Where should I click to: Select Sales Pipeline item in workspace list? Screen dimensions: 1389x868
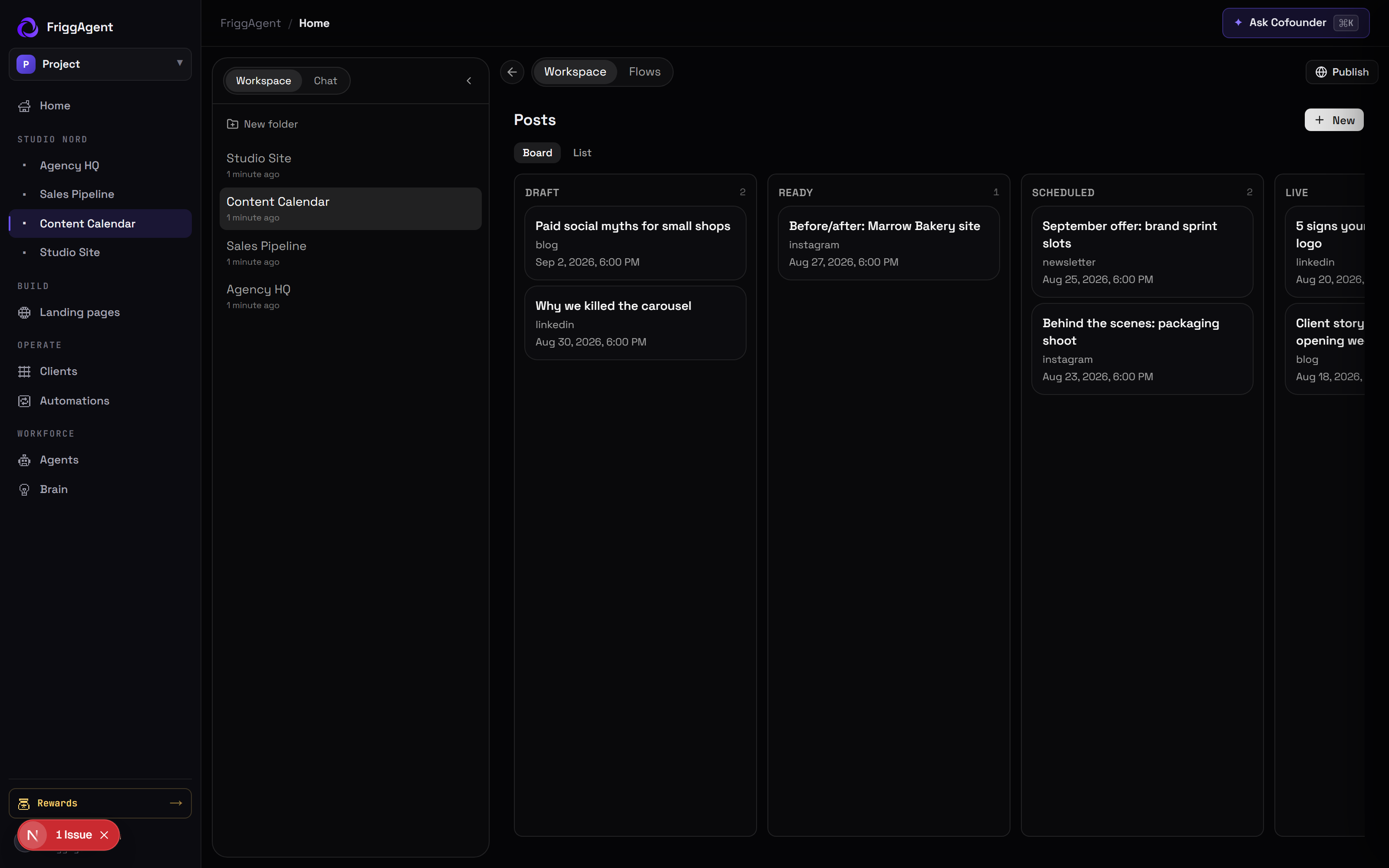(x=350, y=253)
